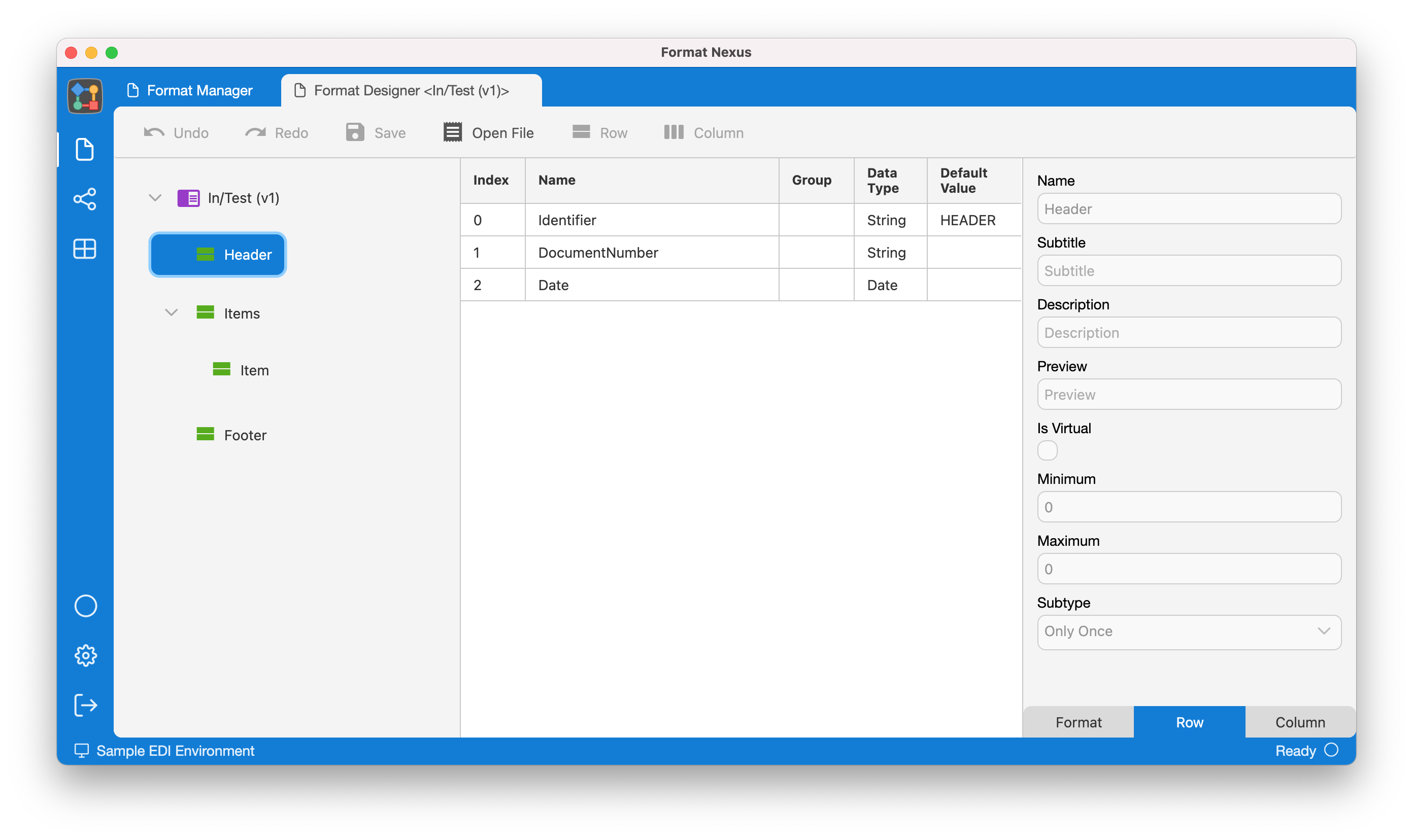Click the Save floppy disk icon

click(x=355, y=132)
